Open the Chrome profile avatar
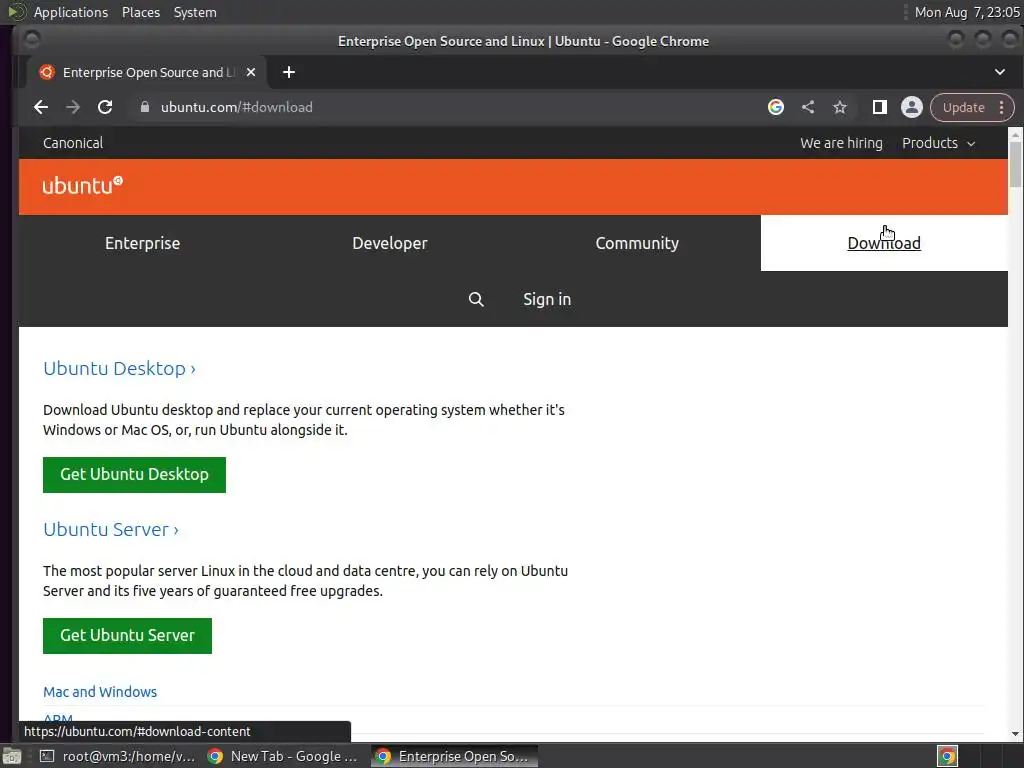Image resolution: width=1024 pixels, height=768 pixels. tap(912, 107)
